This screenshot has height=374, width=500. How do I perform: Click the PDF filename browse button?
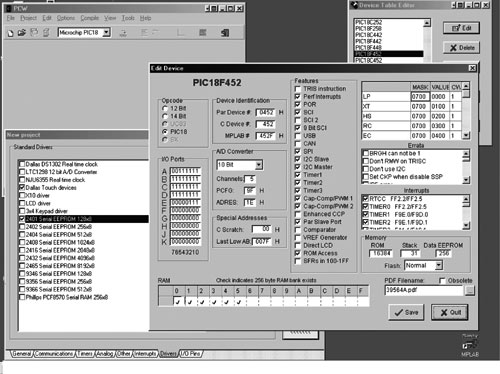[470, 290]
